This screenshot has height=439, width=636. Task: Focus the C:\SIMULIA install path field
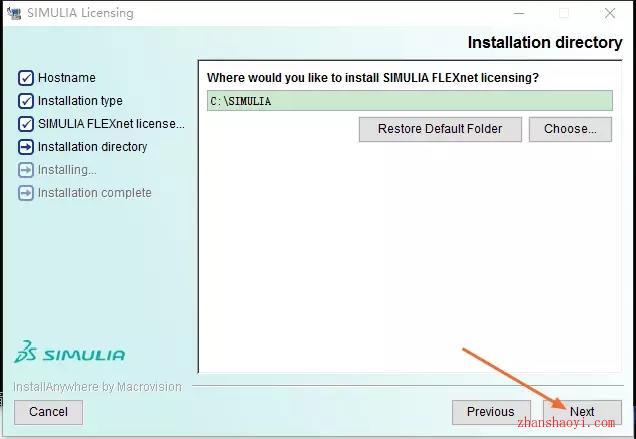coord(410,101)
